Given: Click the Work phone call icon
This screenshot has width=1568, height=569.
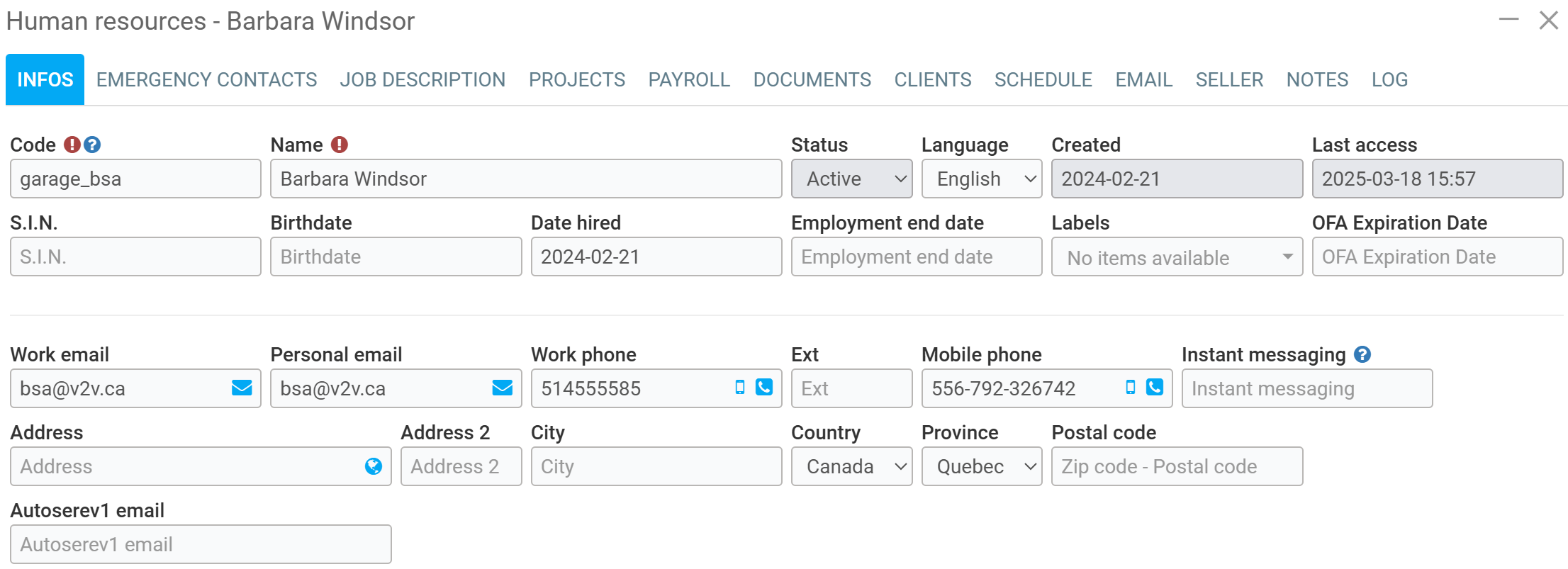Looking at the screenshot, I should 764,387.
